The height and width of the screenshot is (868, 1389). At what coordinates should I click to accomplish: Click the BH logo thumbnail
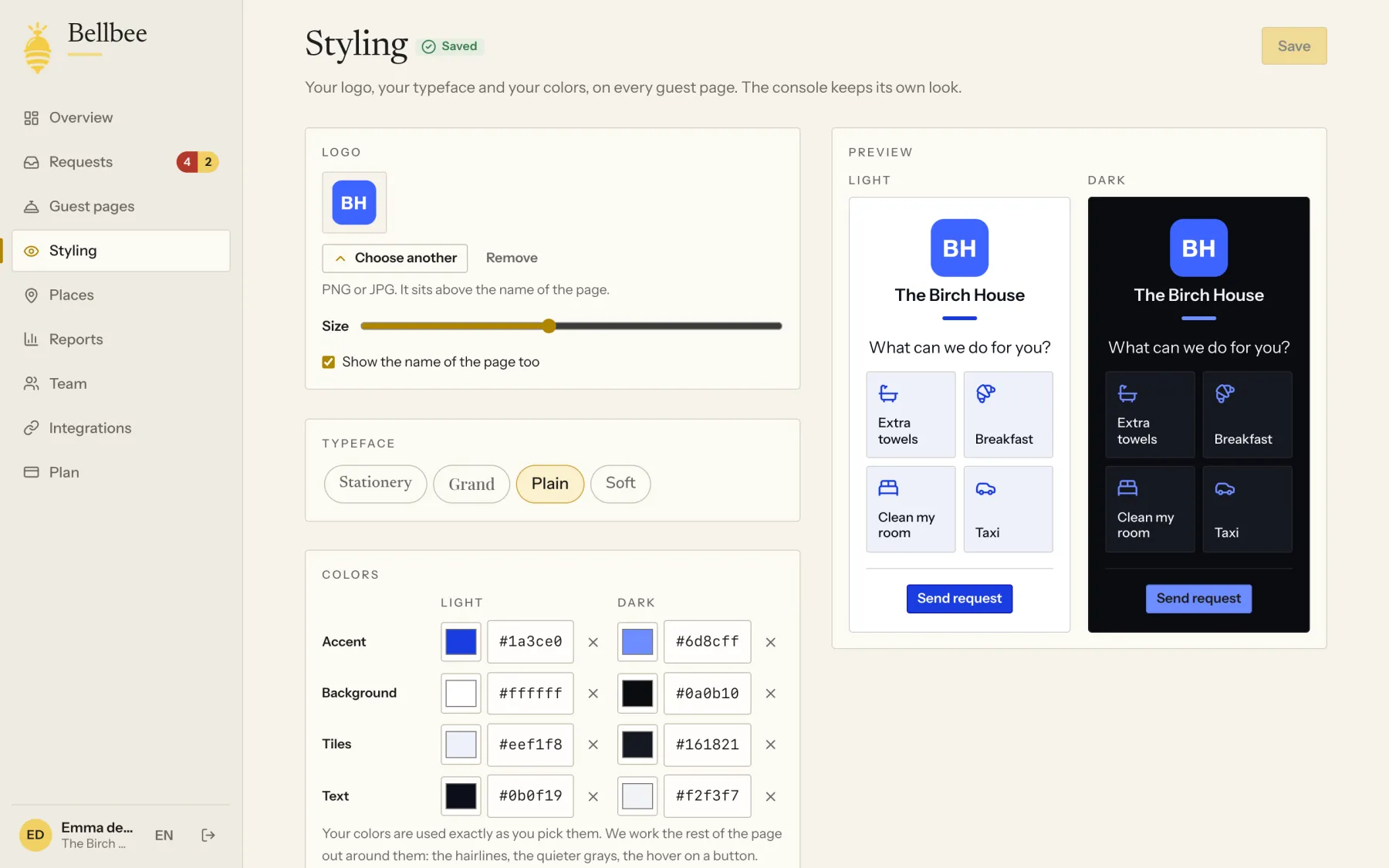tap(354, 203)
